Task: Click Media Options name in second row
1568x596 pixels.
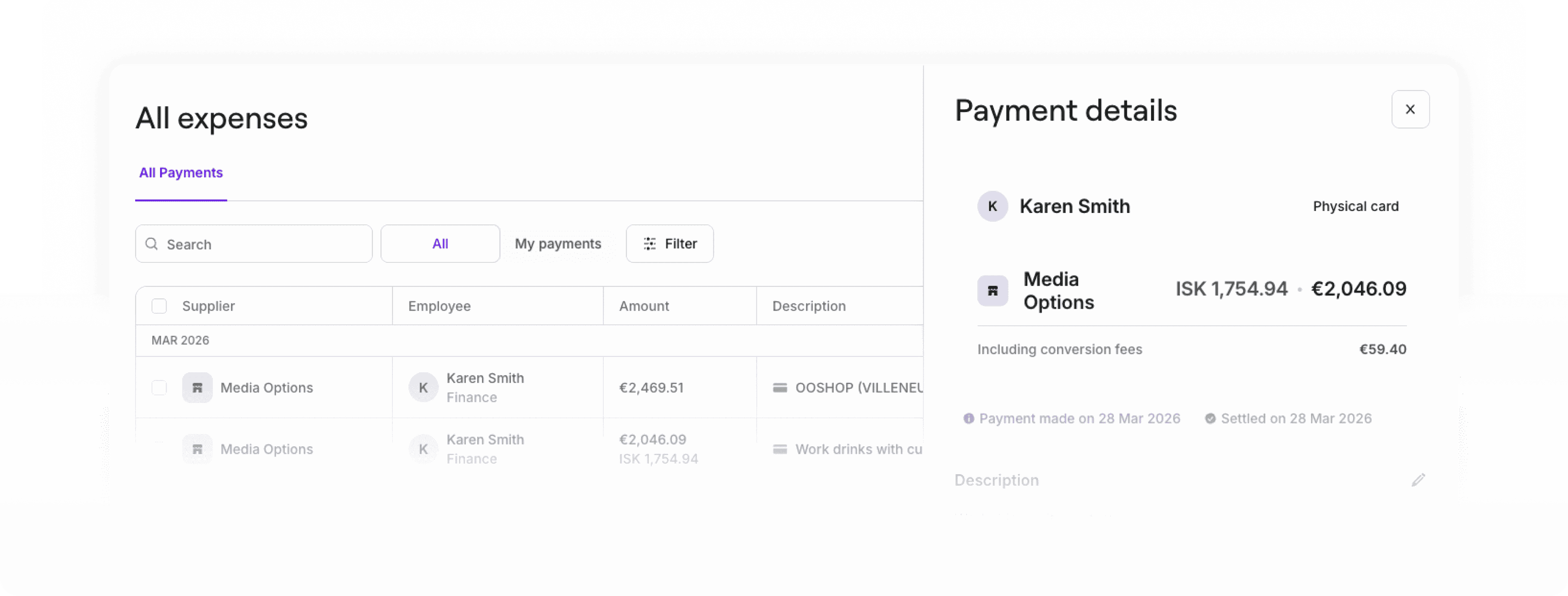Action: (266, 449)
